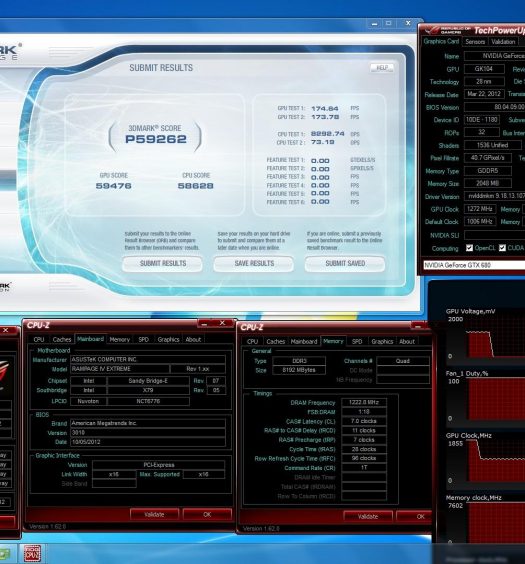Image resolution: width=525 pixels, height=564 pixels.
Task: Switch to Graphics Card tab in GPU-Z
Action: [441, 41]
